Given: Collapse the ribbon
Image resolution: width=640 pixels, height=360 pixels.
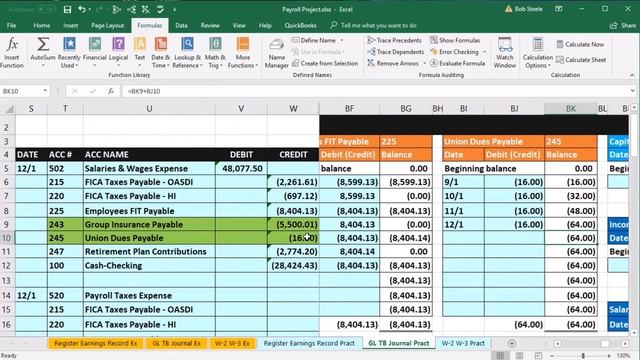Looking at the screenshot, I should click(x=632, y=75).
